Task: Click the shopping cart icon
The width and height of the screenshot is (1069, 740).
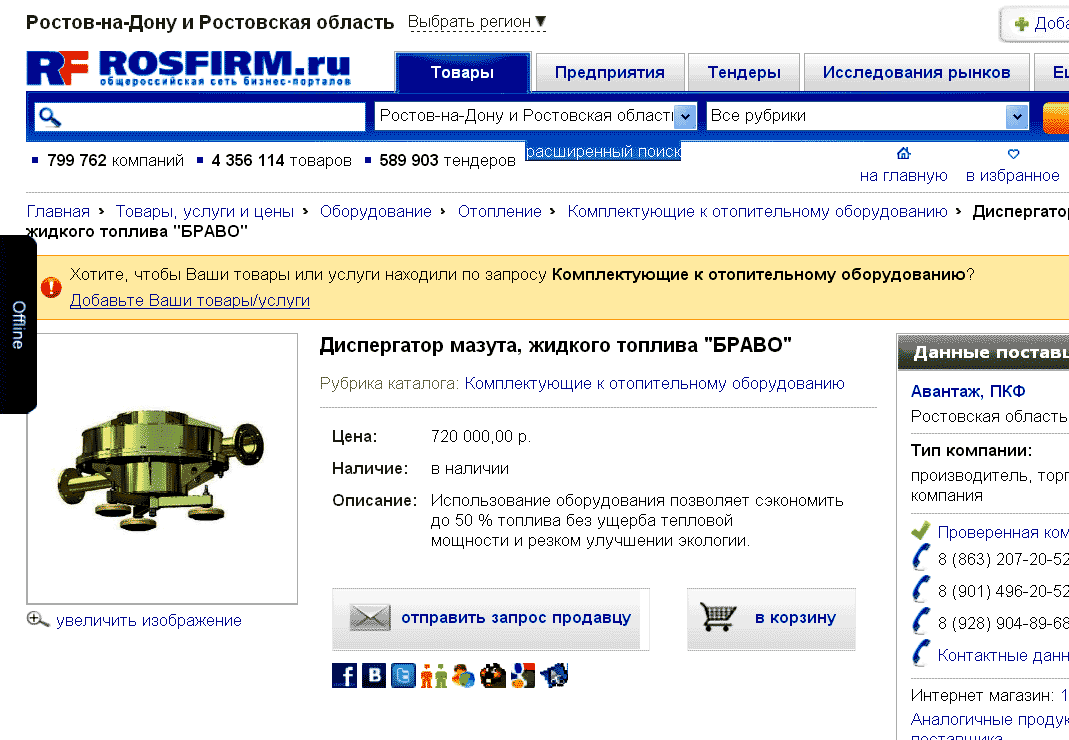Action: pos(718,617)
